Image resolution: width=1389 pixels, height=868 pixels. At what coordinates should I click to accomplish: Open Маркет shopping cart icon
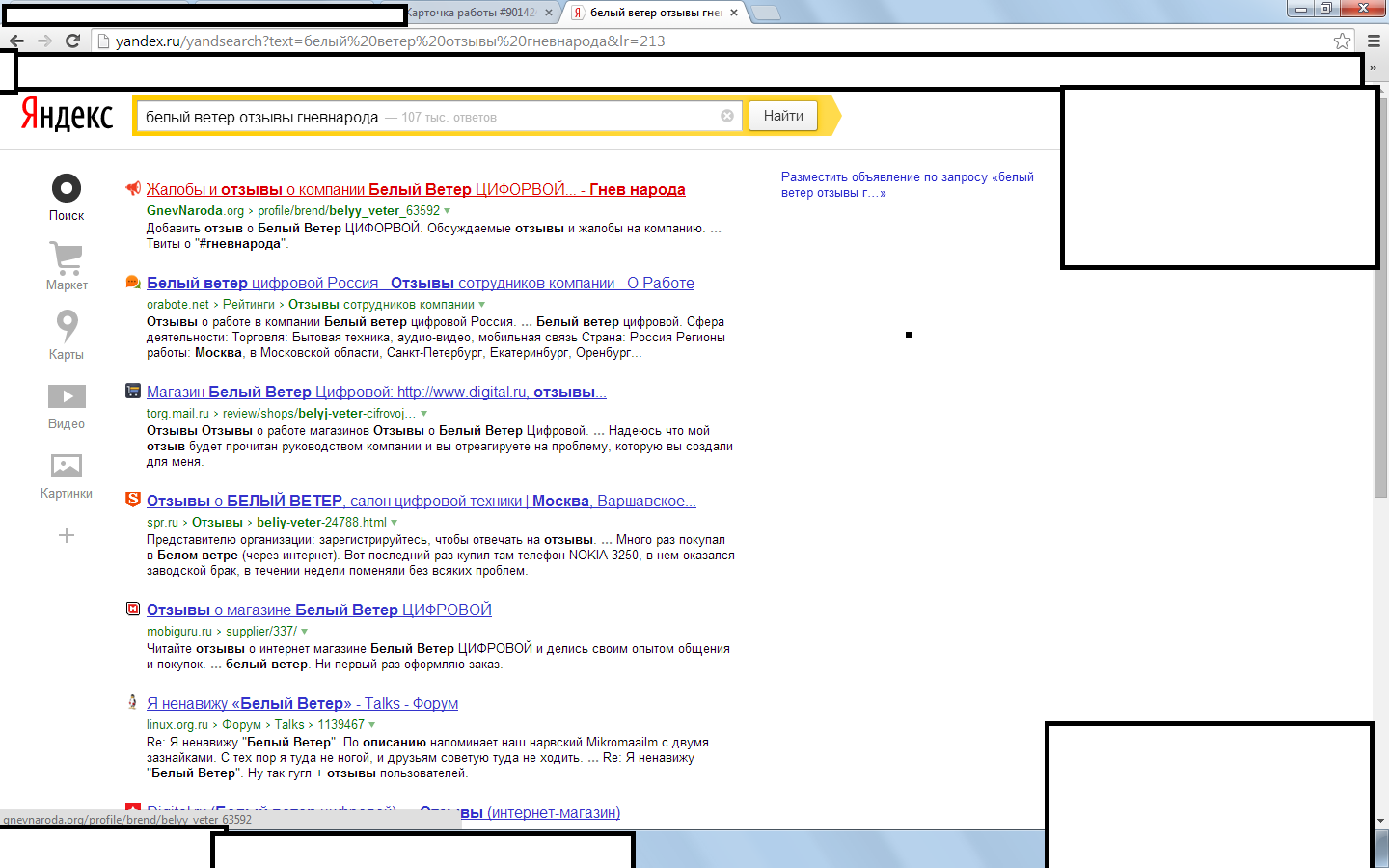tap(67, 258)
